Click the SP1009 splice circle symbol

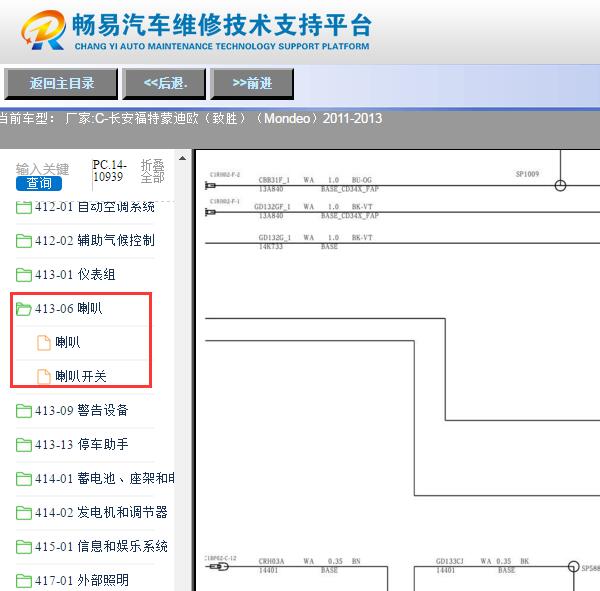560,186
